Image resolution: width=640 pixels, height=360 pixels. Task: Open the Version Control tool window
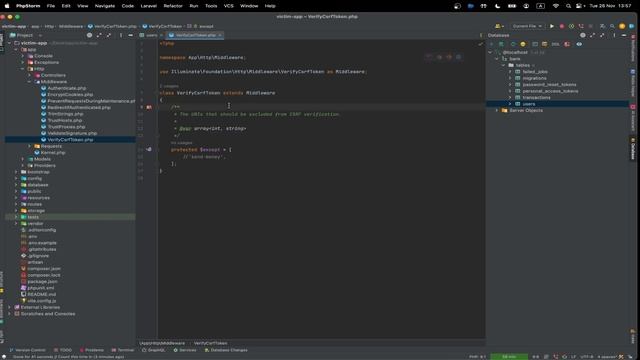[27, 350]
